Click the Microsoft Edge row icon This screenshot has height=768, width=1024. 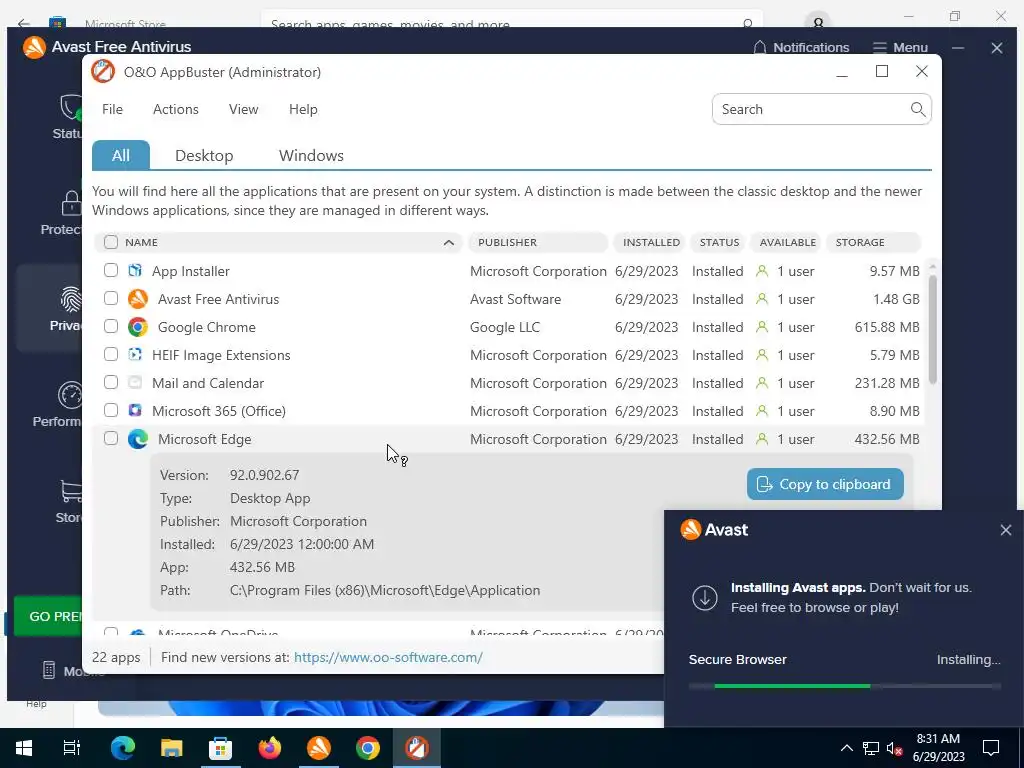point(138,439)
